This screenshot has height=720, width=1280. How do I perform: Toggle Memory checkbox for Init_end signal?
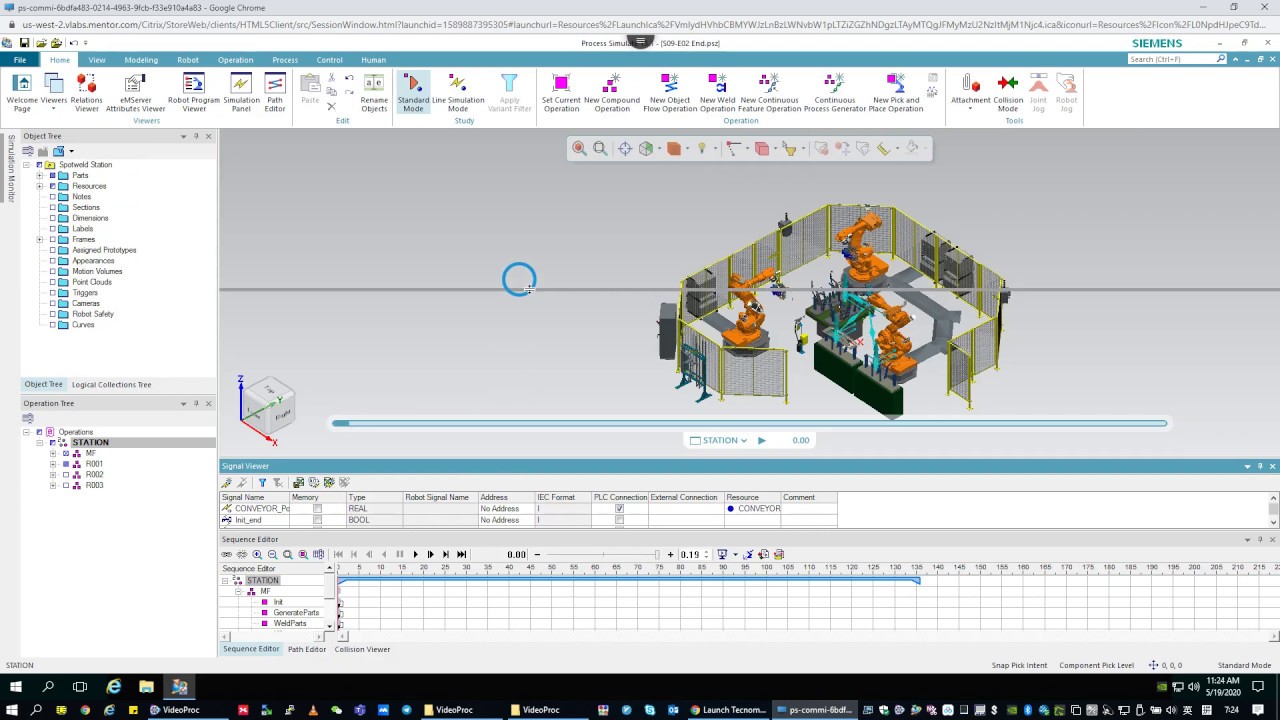[318, 520]
